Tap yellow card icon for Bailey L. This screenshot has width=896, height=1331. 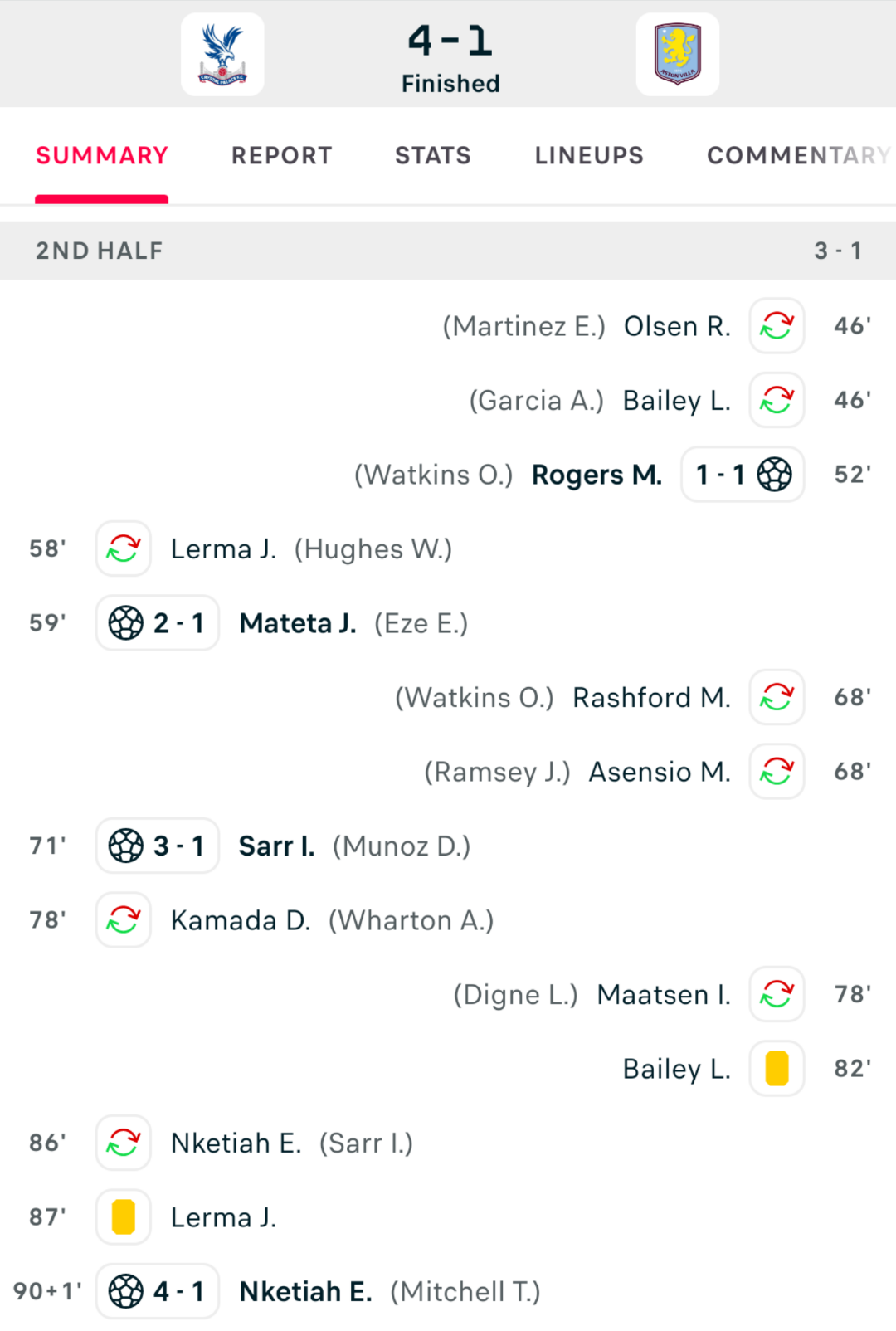point(777,1069)
